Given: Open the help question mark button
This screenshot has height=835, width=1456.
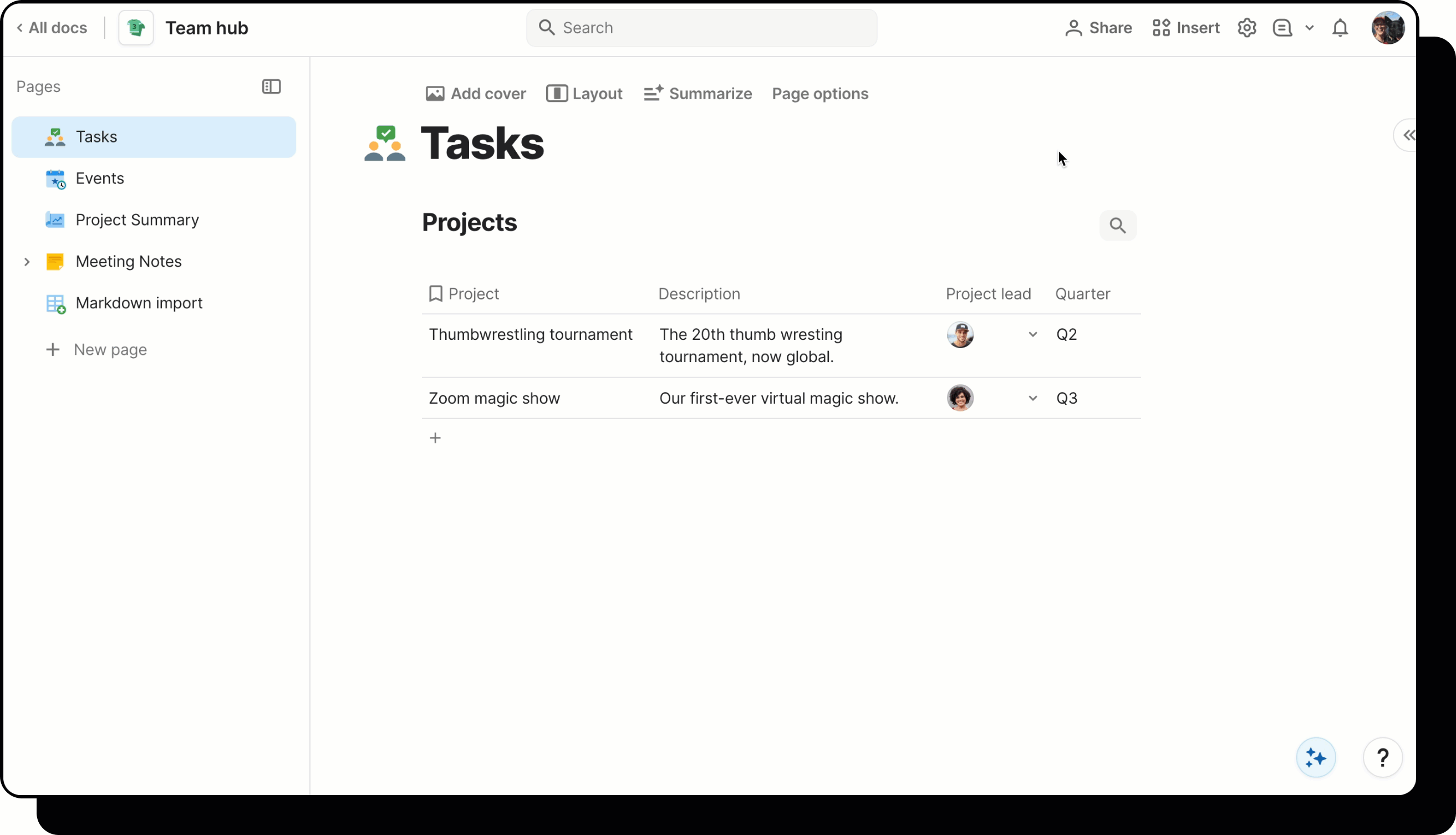Looking at the screenshot, I should click(x=1383, y=757).
